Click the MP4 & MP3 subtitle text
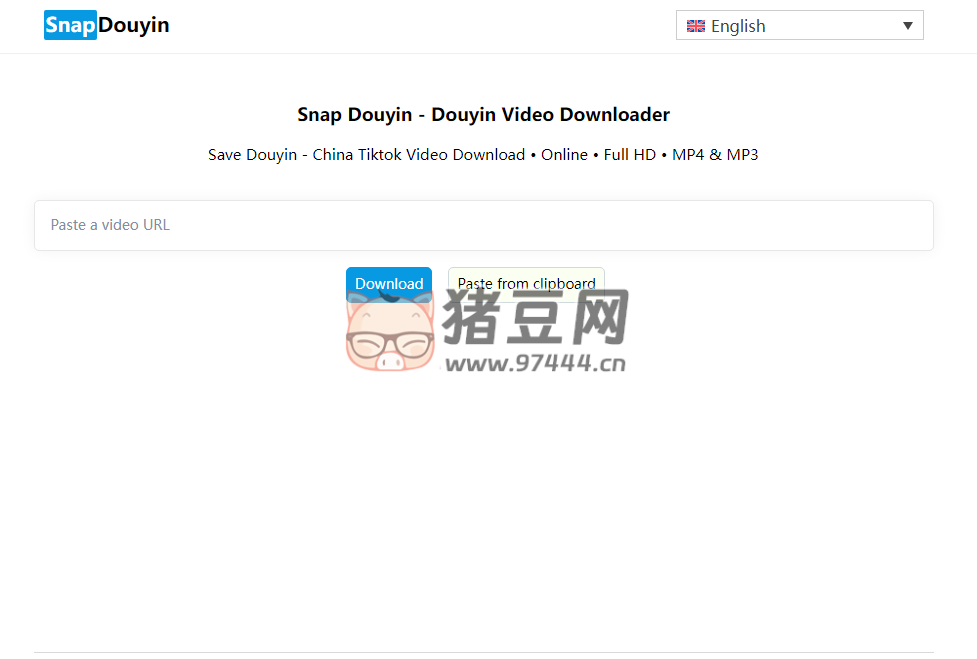Image resolution: width=977 pixels, height=659 pixels. tap(714, 154)
